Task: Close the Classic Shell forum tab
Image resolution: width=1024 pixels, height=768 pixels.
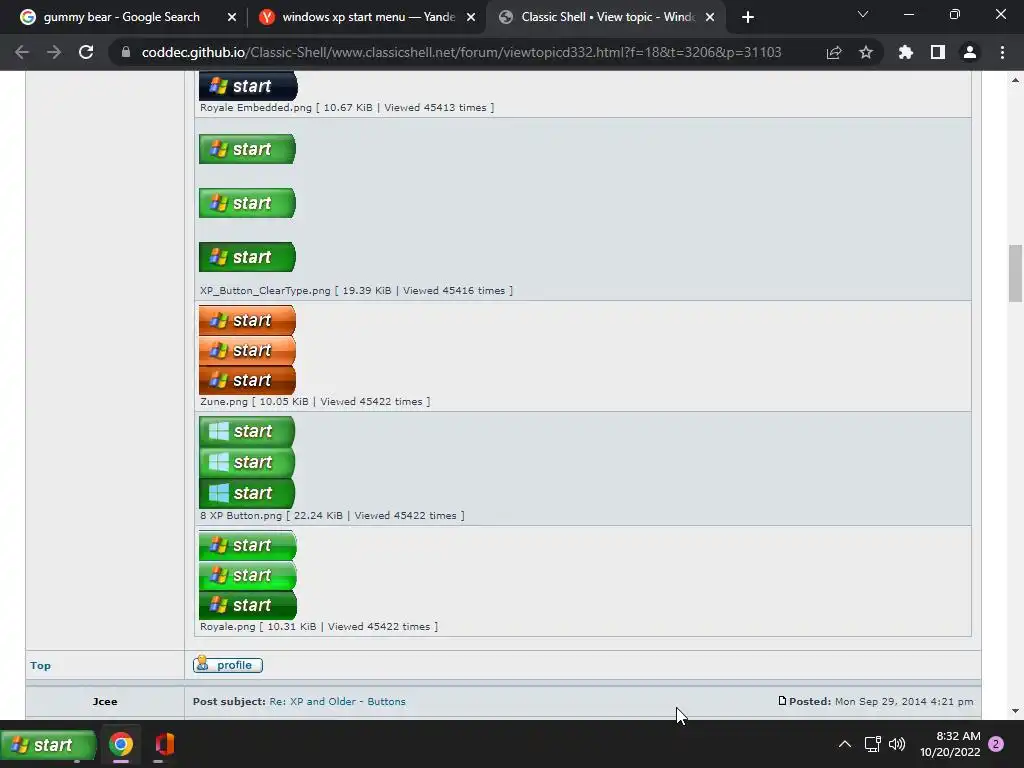Action: (x=710, y=17)
